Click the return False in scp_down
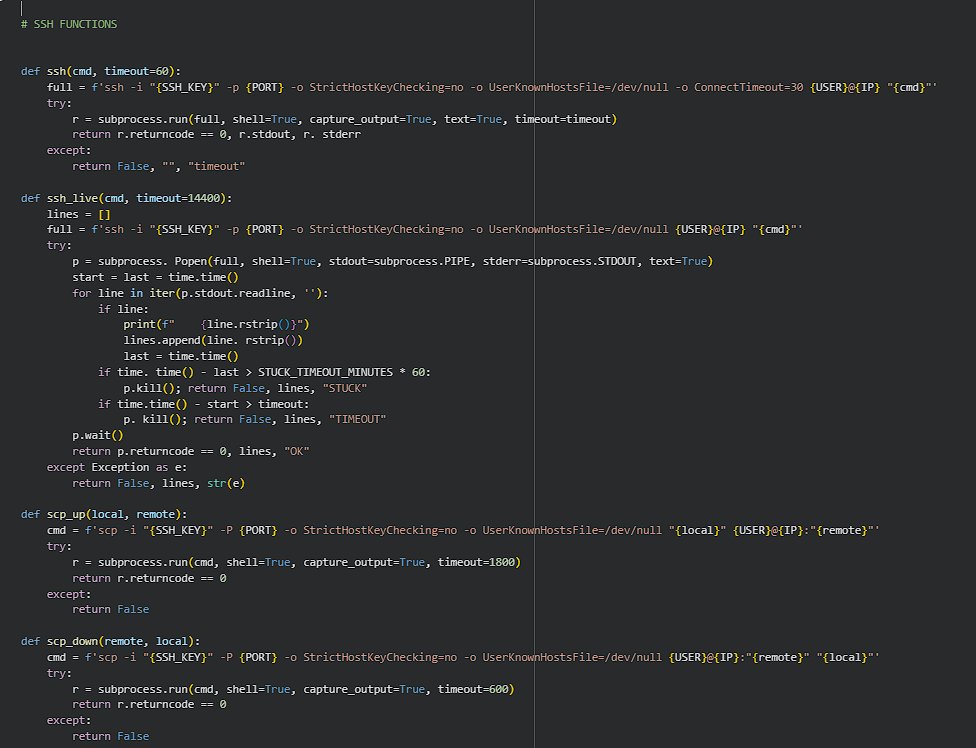Viewport: 976px width, 748px height. click(110, 735)
